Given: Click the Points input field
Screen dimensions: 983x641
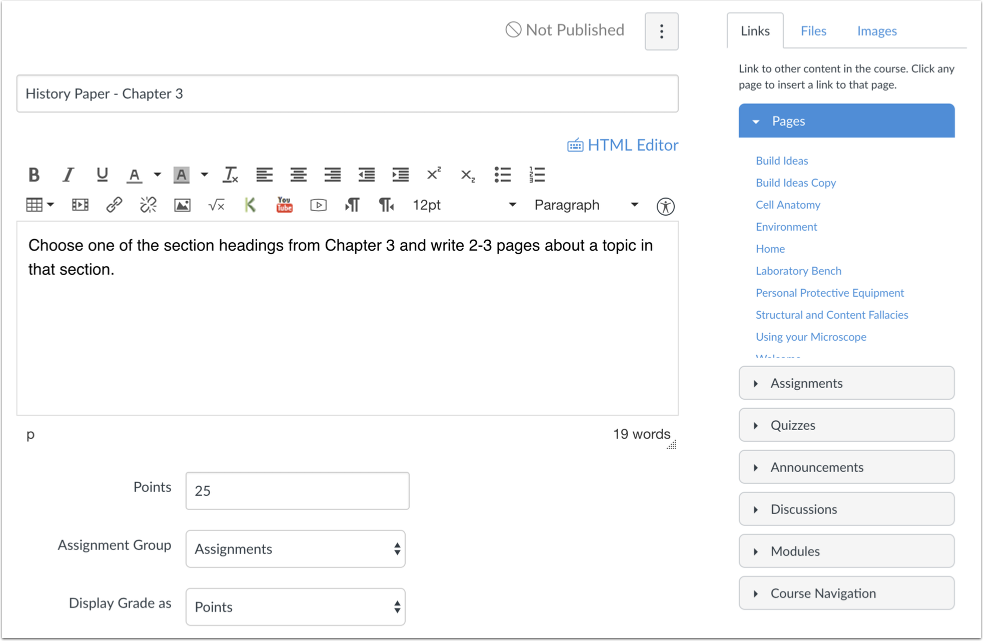Looking at the screenshot, I should (x=297, y=491).
